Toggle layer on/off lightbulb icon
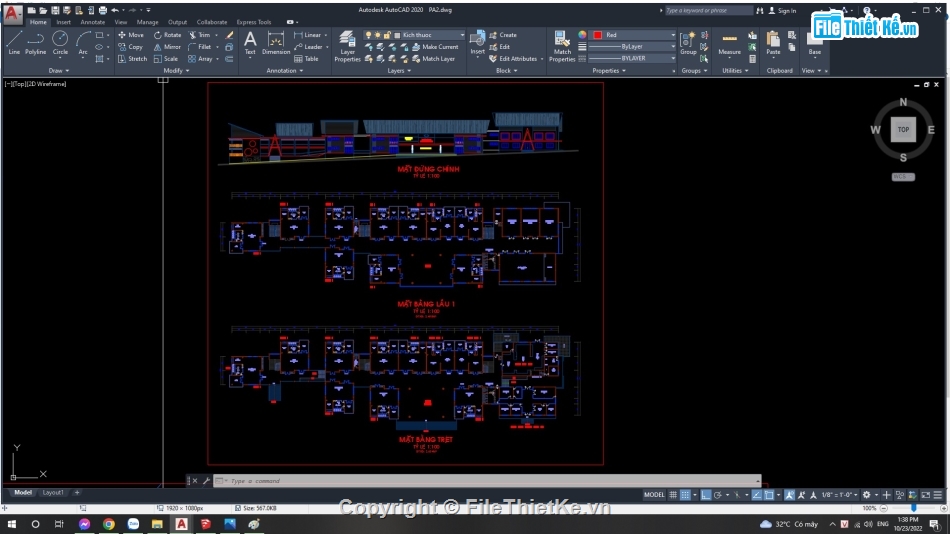Viewport: 950px width, 534px height. coord(368,35)
